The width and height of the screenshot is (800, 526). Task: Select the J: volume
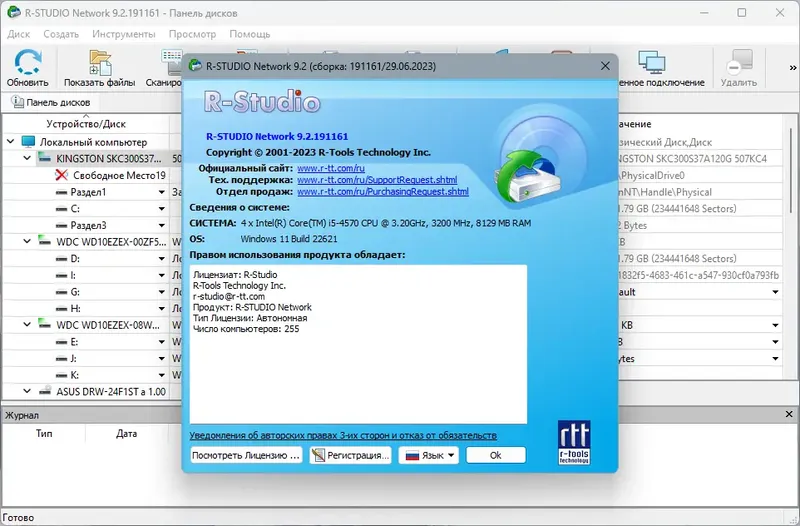click(x=73, y=359)
